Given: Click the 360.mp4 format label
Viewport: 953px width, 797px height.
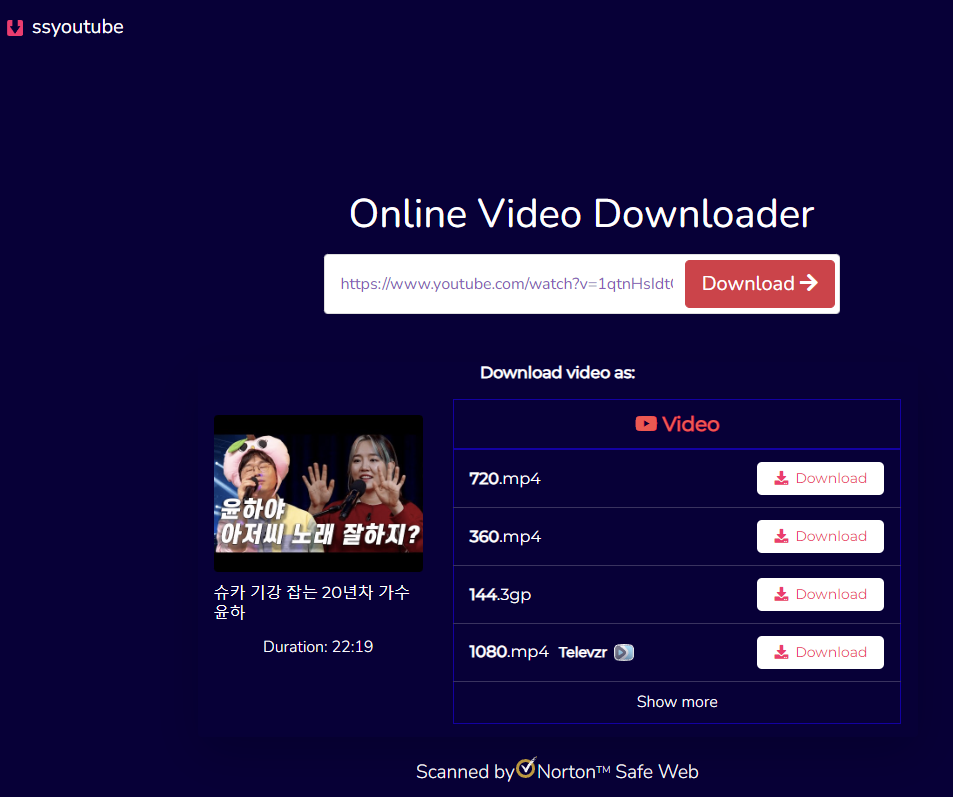Looking at the screenshot, I should point(504,536).
